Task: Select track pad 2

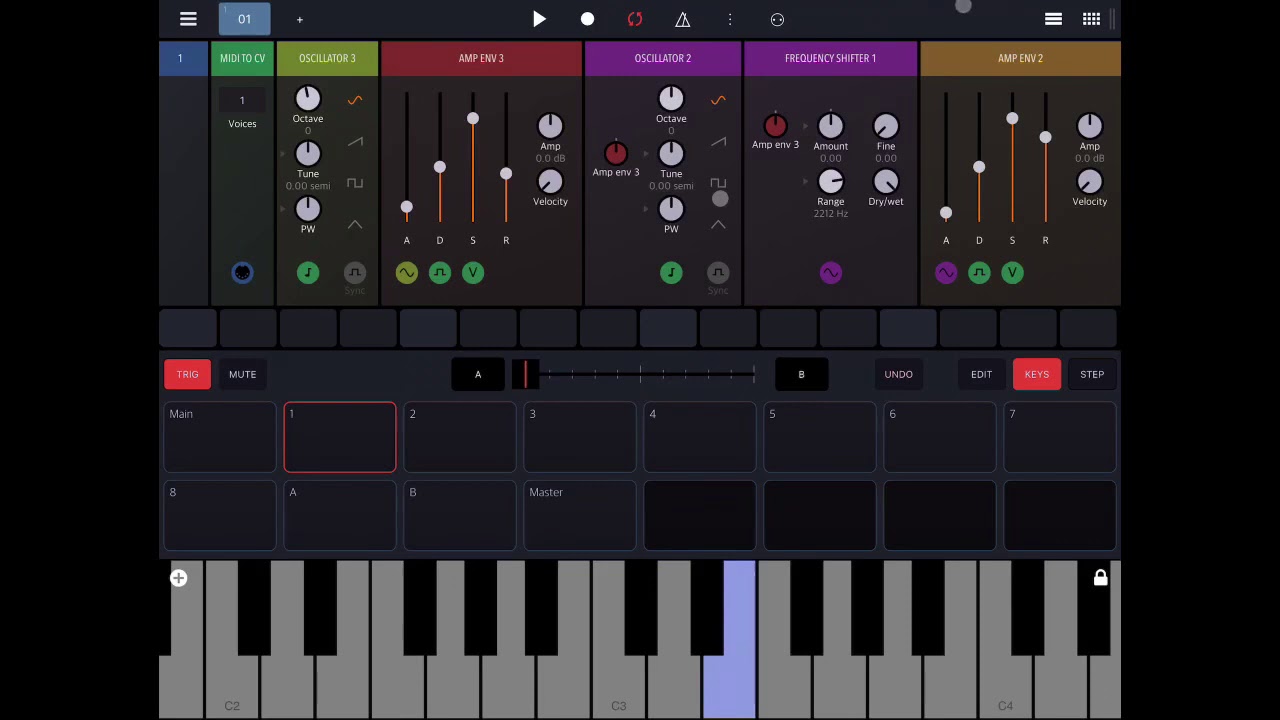Action: 460,437
